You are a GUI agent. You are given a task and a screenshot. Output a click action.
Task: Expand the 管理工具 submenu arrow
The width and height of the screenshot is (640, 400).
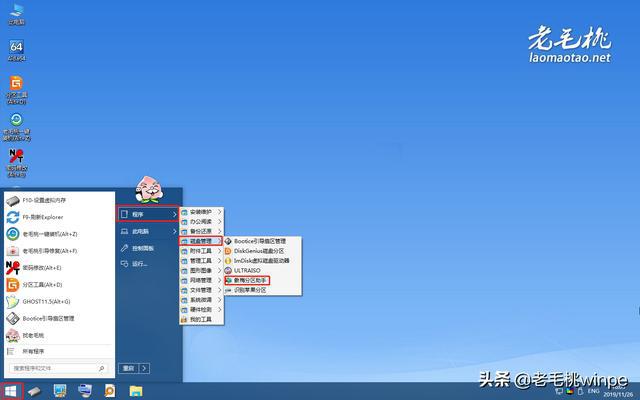point(220,261)
